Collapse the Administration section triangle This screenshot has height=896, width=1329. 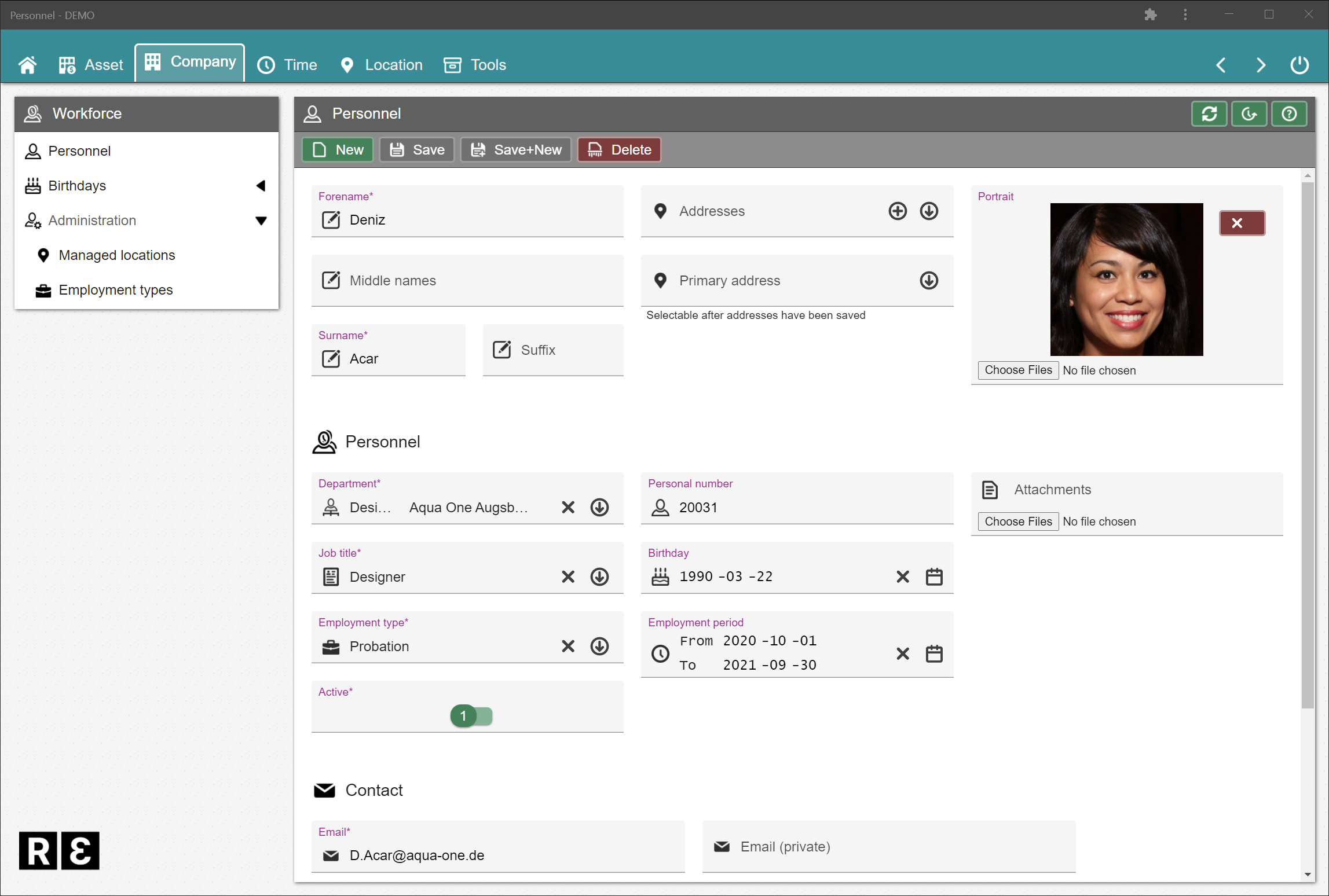(262, 221)
